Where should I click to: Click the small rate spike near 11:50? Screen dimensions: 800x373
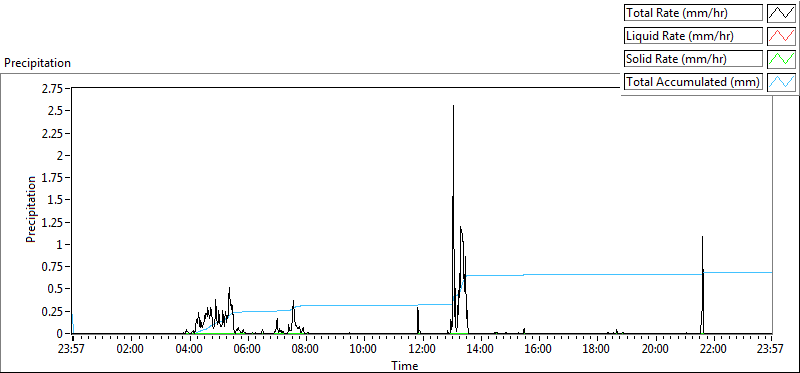pyautogui.click(x=418, y=319)
